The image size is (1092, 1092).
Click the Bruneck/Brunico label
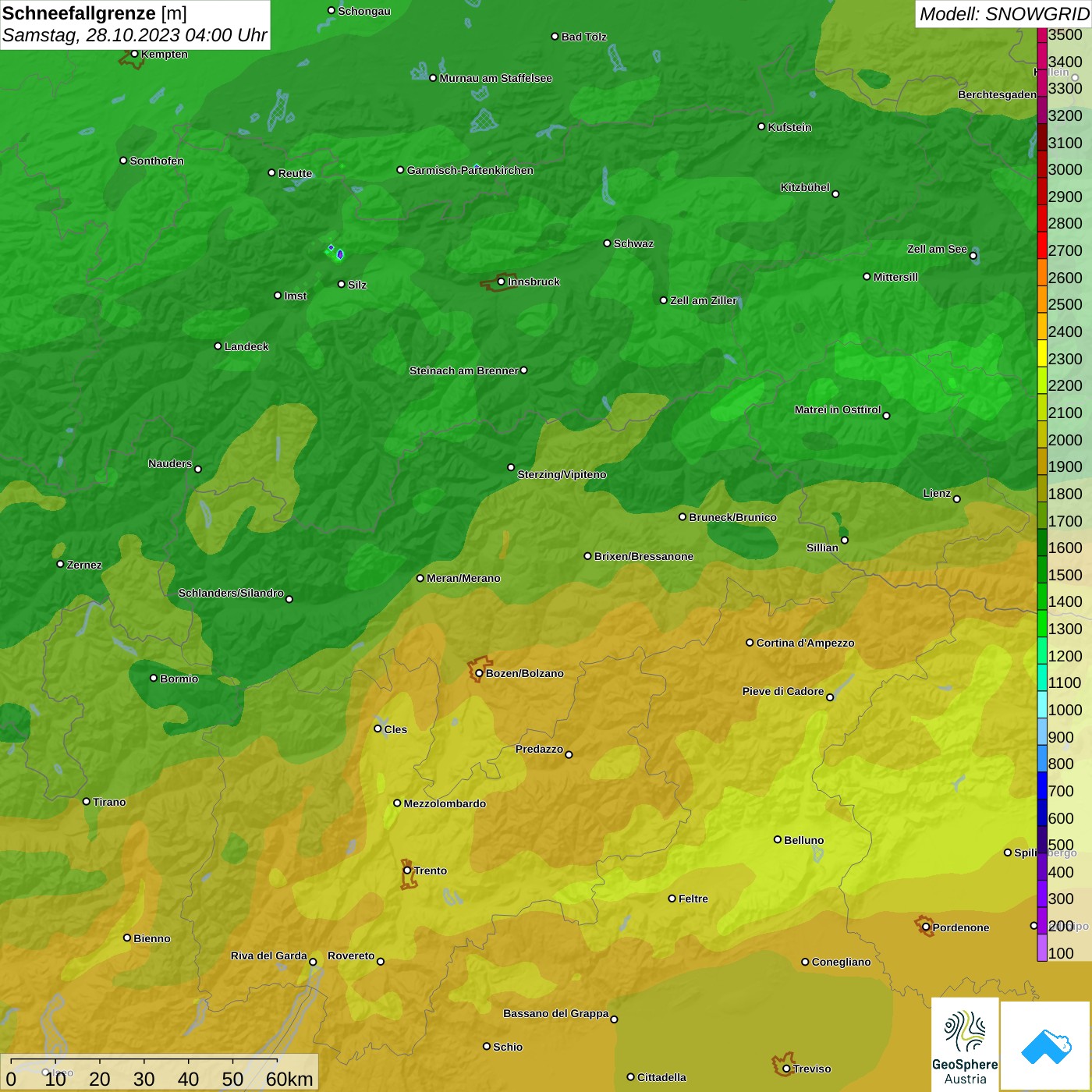(732, 517)
